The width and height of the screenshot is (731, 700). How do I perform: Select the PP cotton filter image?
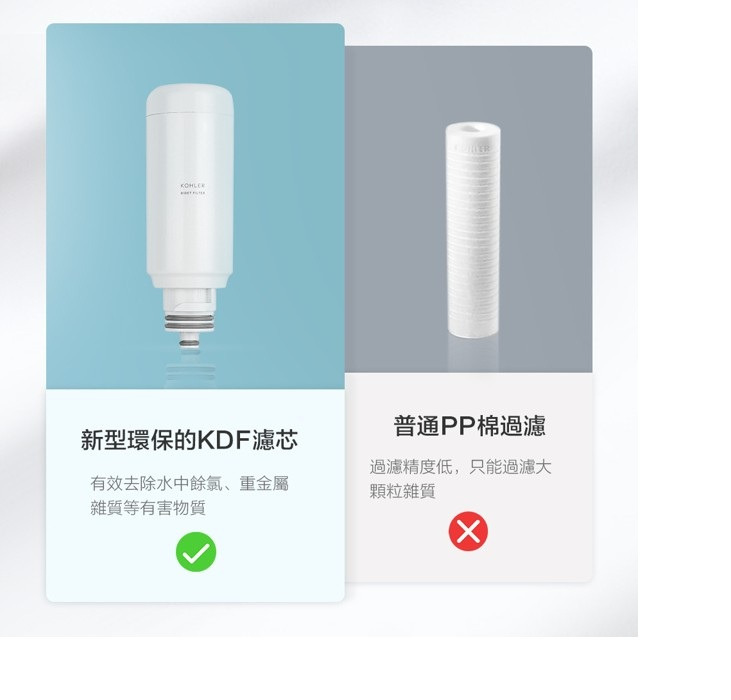point(473,230)
